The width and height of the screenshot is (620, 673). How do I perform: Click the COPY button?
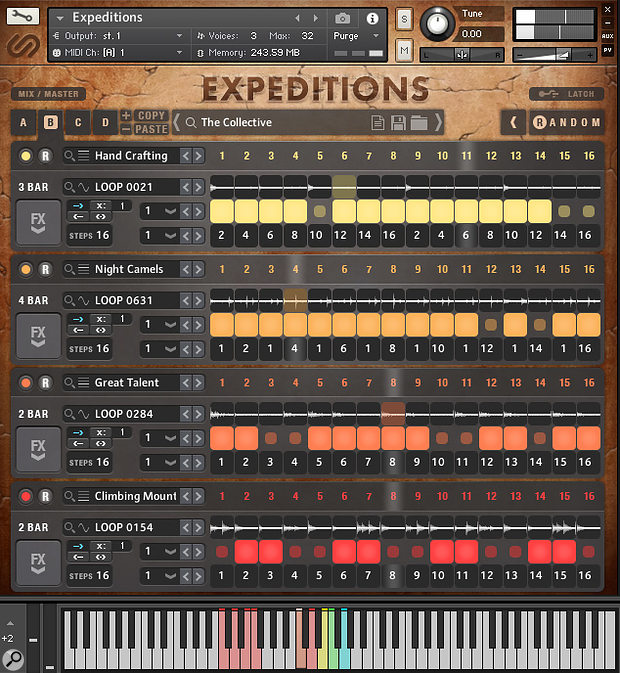(x=151, y=115)
